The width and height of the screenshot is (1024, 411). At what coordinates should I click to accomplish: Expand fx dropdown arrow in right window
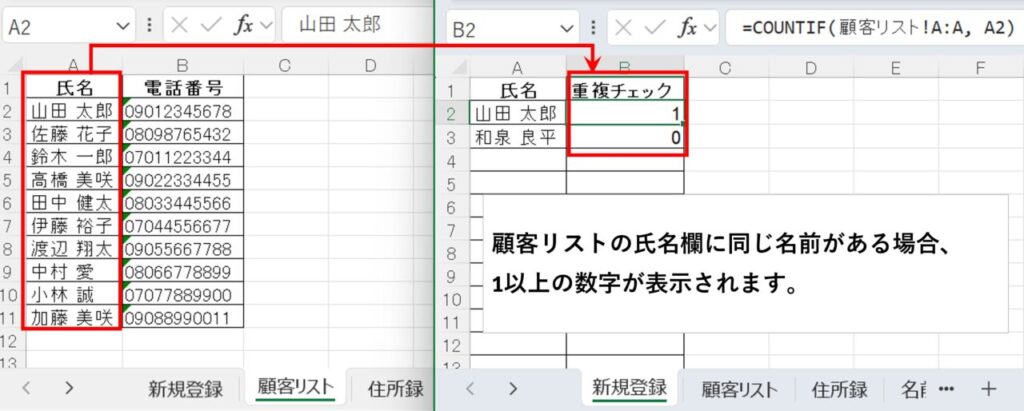tap(710, 29)
